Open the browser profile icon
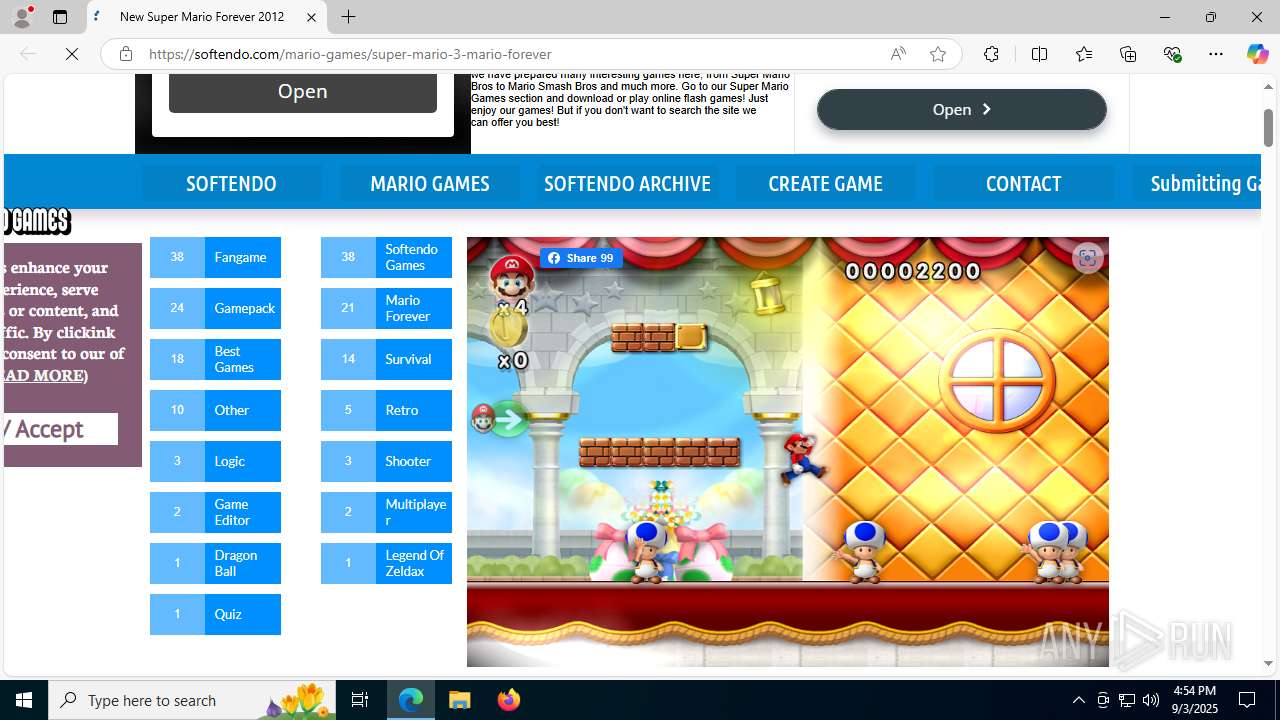 click(22, 17)
